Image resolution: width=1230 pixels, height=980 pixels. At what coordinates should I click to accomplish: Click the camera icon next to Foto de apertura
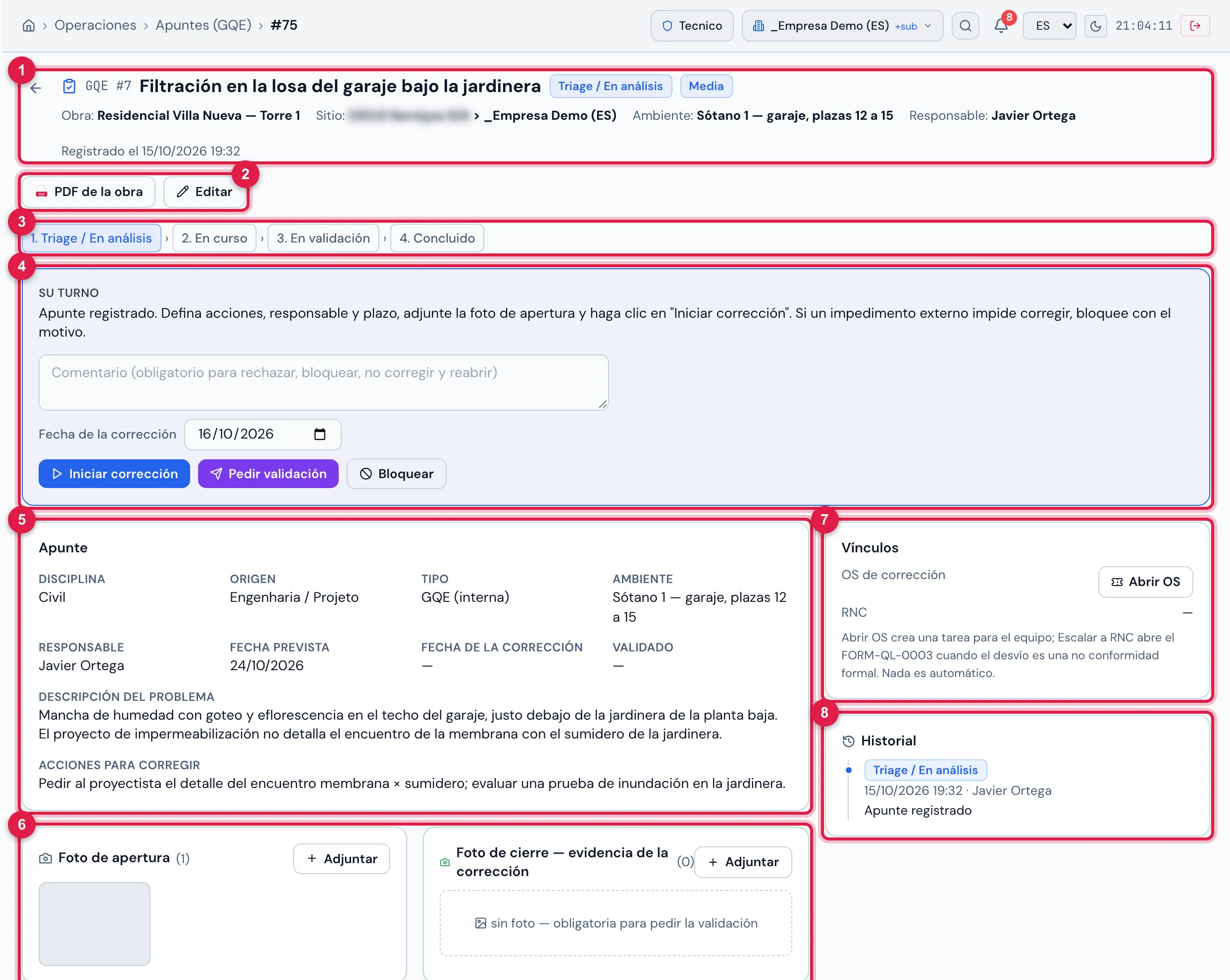pyautogui.click(x=45, y=859)
